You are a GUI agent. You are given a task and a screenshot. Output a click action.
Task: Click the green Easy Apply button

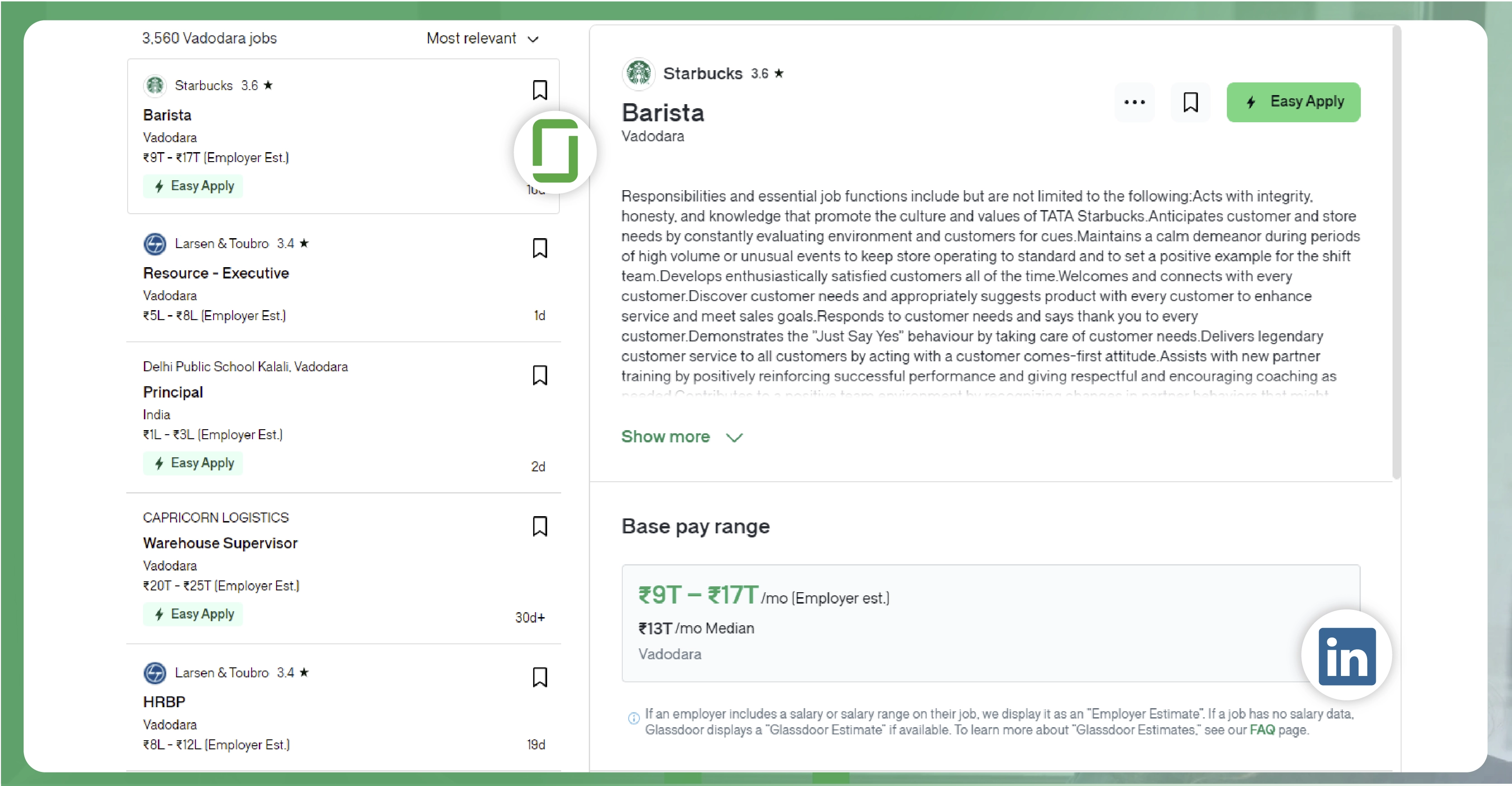pyautogui.click(x=1294, y=101)
